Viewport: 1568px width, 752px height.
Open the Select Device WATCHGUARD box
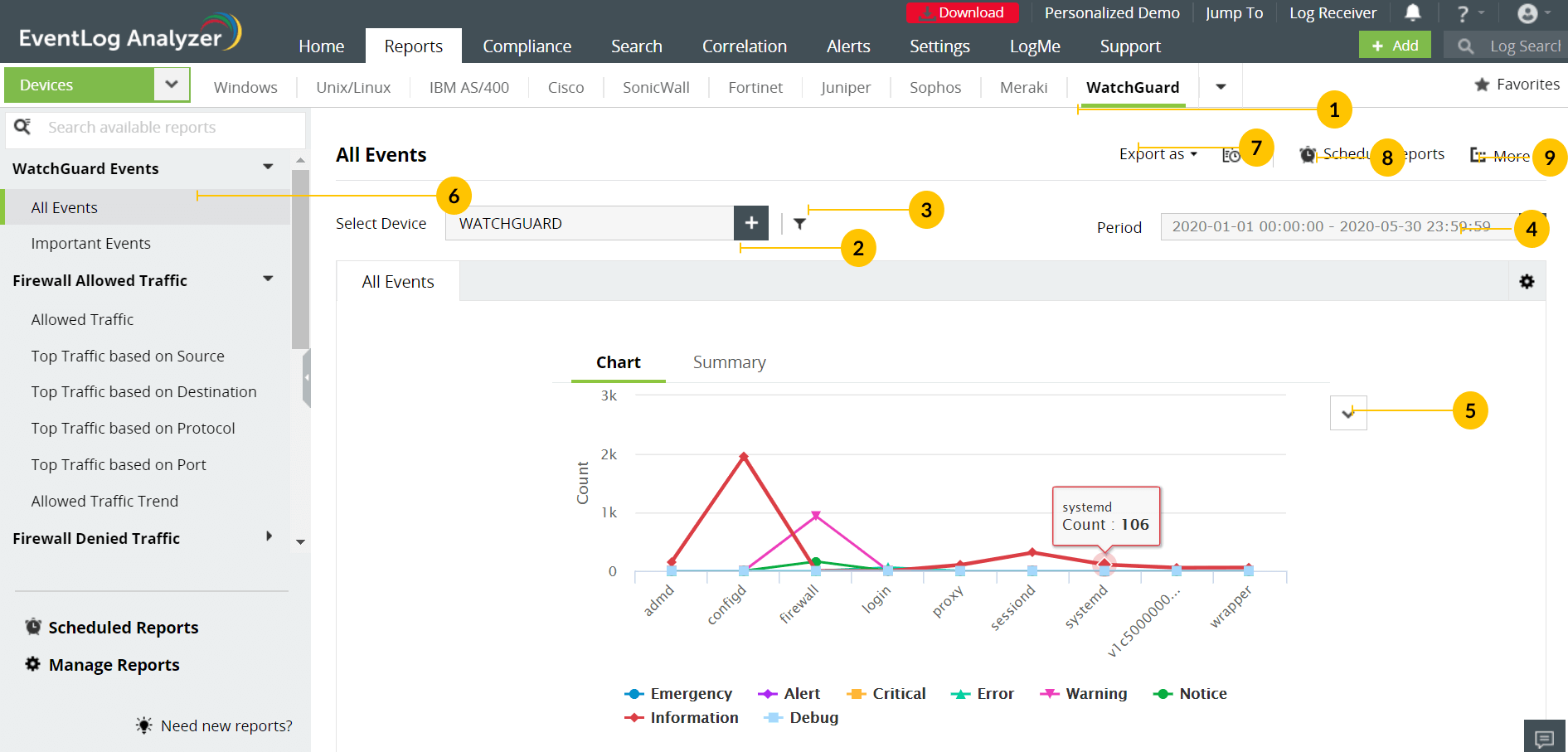[x=590, y=223]
